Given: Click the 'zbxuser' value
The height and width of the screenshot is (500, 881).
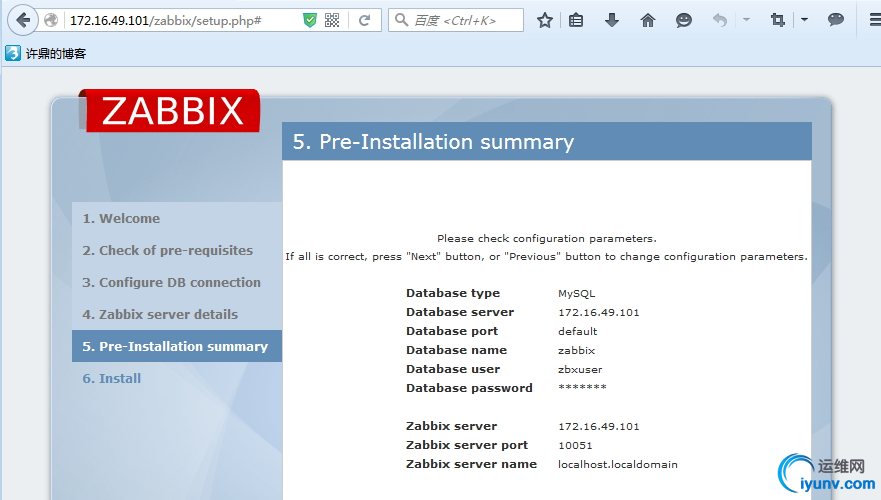Looking at the screenshot, I should tap(580, 370).
